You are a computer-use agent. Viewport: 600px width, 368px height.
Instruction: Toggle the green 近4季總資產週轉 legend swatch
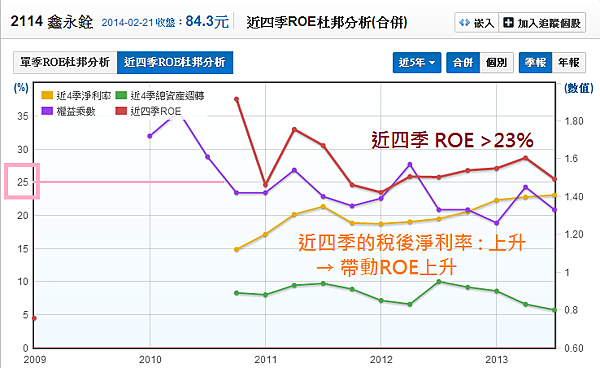point(121,95)
